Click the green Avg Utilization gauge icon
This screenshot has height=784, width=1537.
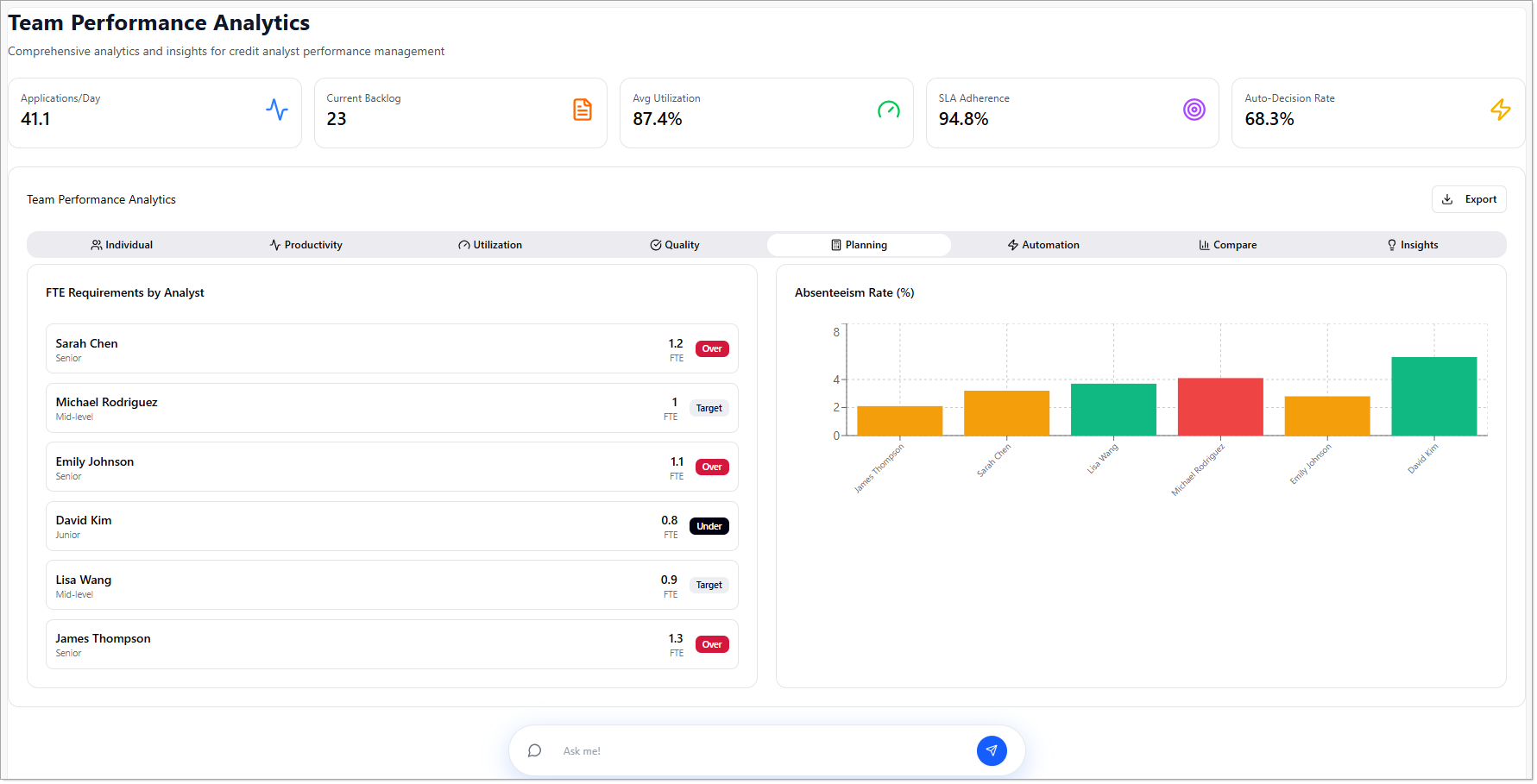click(888, 110)
